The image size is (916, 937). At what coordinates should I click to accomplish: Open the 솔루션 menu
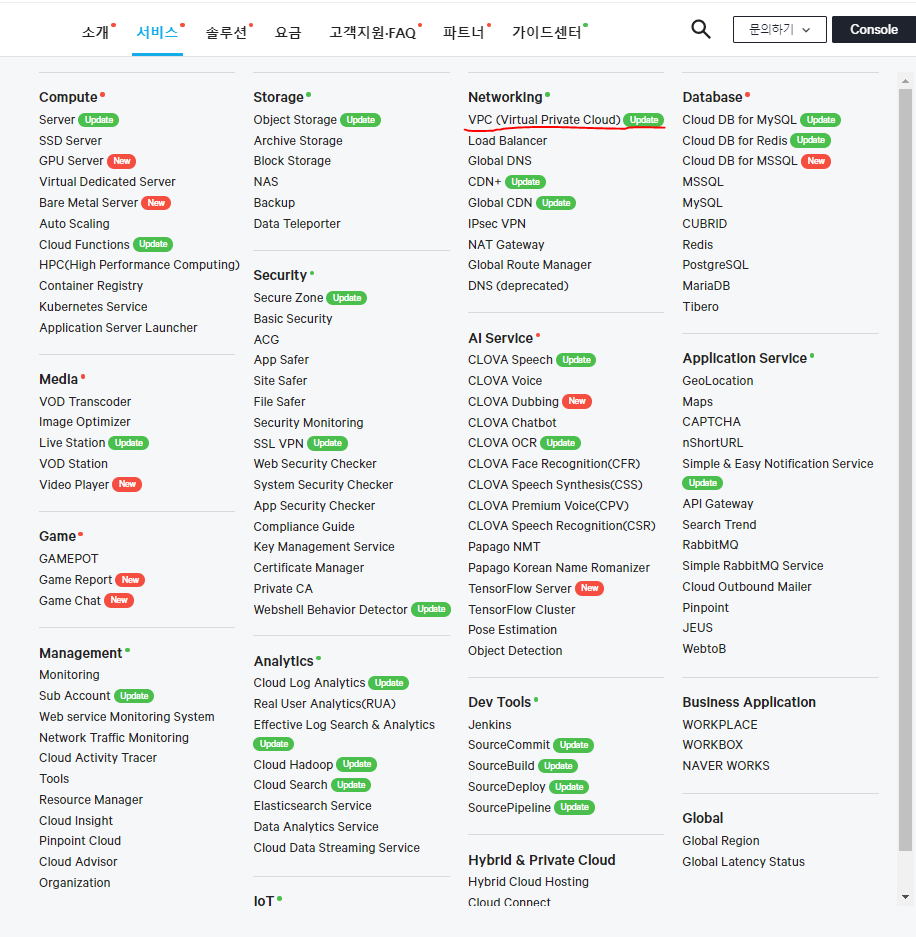tap(226, 32)
